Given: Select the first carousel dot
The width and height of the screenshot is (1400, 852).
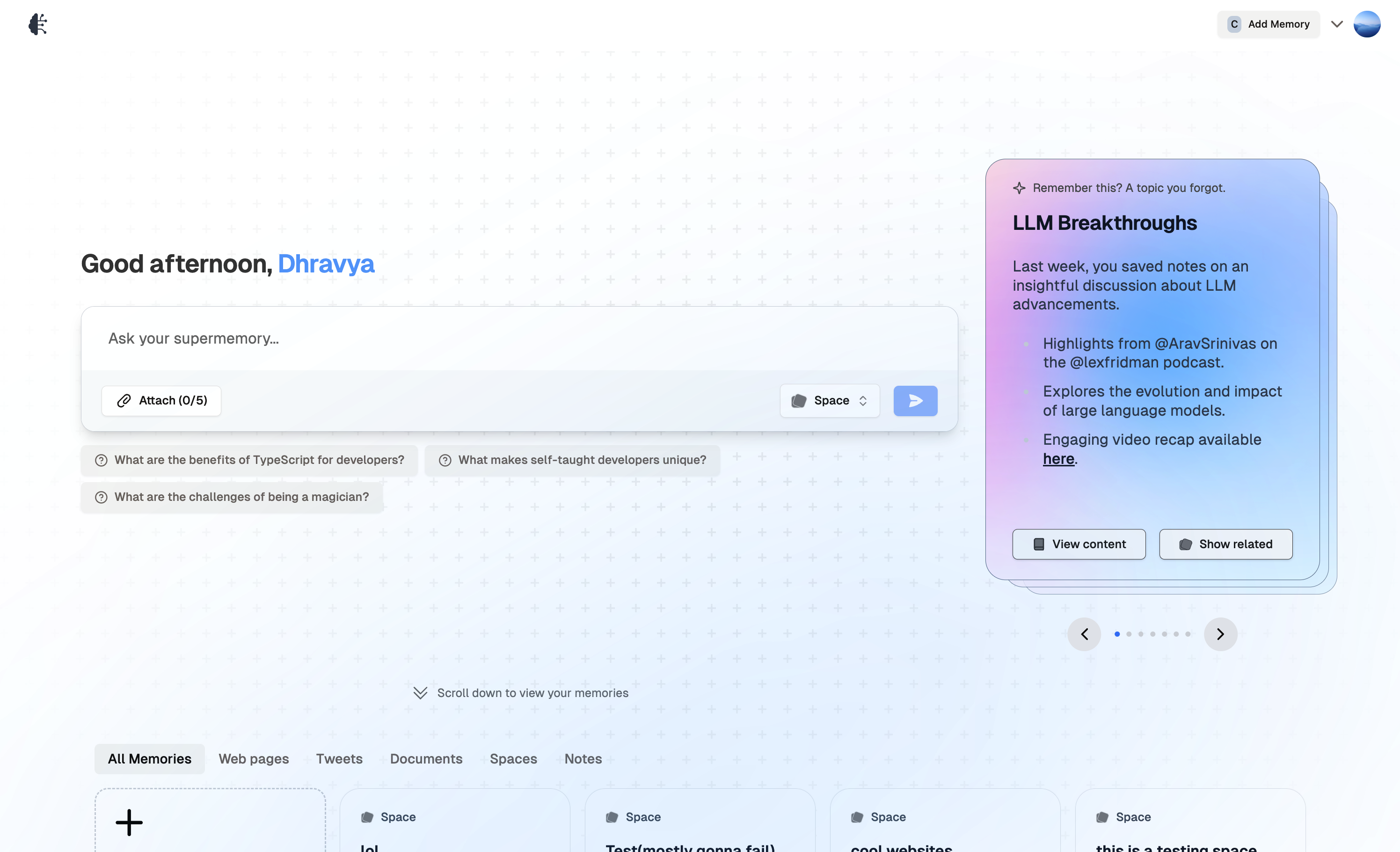Looking at the screenshot, I should [1117, 634].
